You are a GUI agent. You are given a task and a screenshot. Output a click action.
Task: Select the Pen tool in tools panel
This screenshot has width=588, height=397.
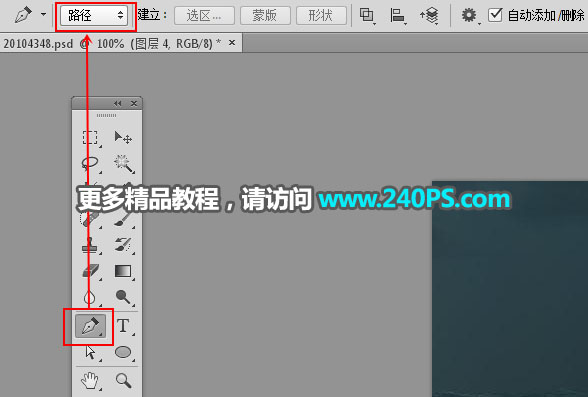tap(90, 326)
